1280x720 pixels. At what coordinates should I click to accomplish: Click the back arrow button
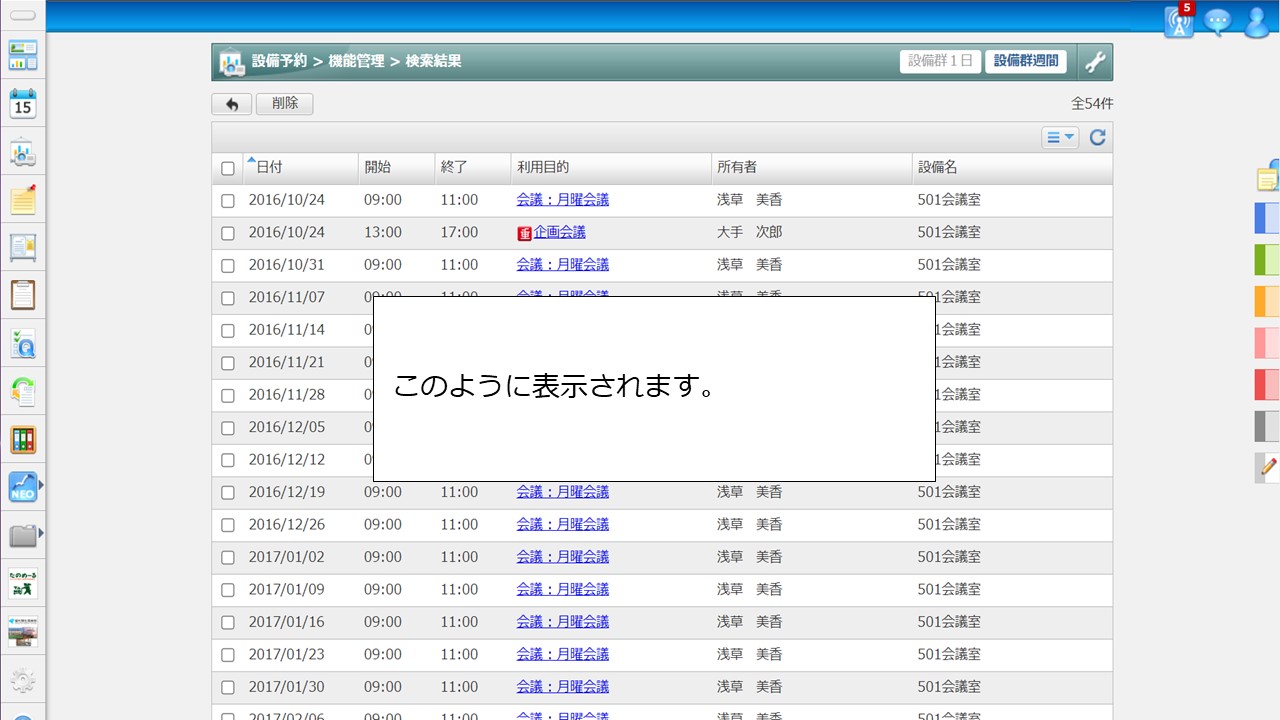(x=231, y=104)
